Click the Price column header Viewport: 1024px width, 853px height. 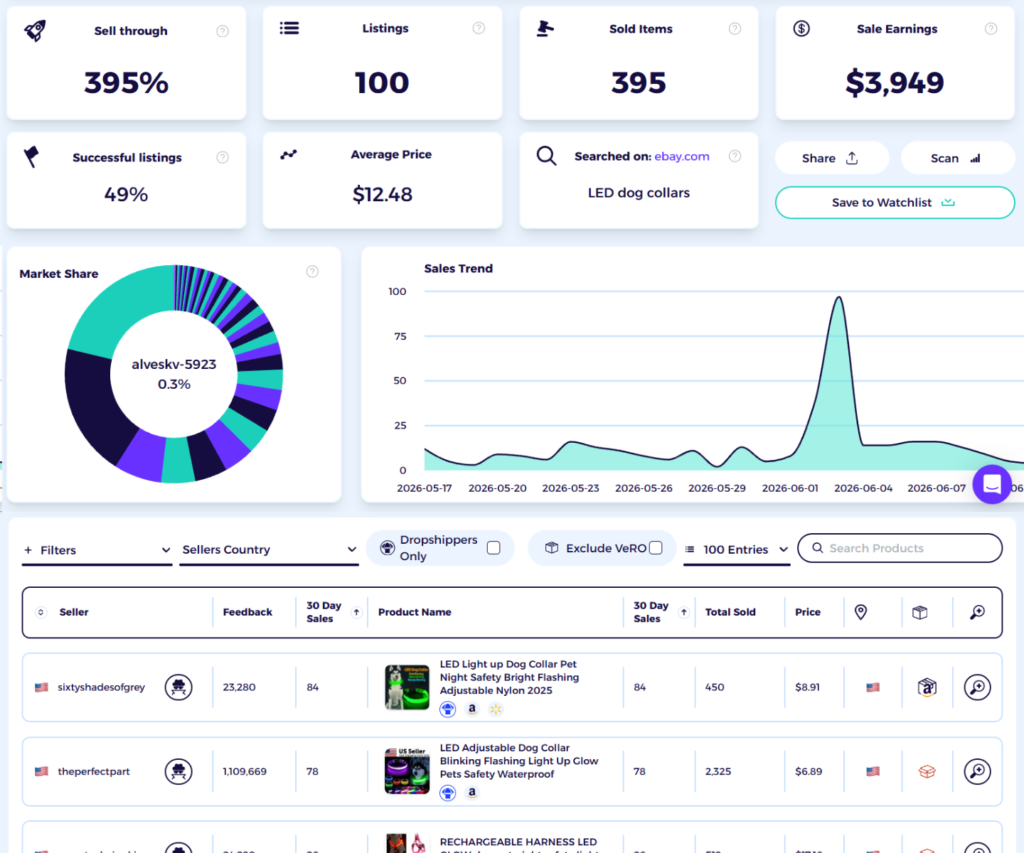[807, 612]
